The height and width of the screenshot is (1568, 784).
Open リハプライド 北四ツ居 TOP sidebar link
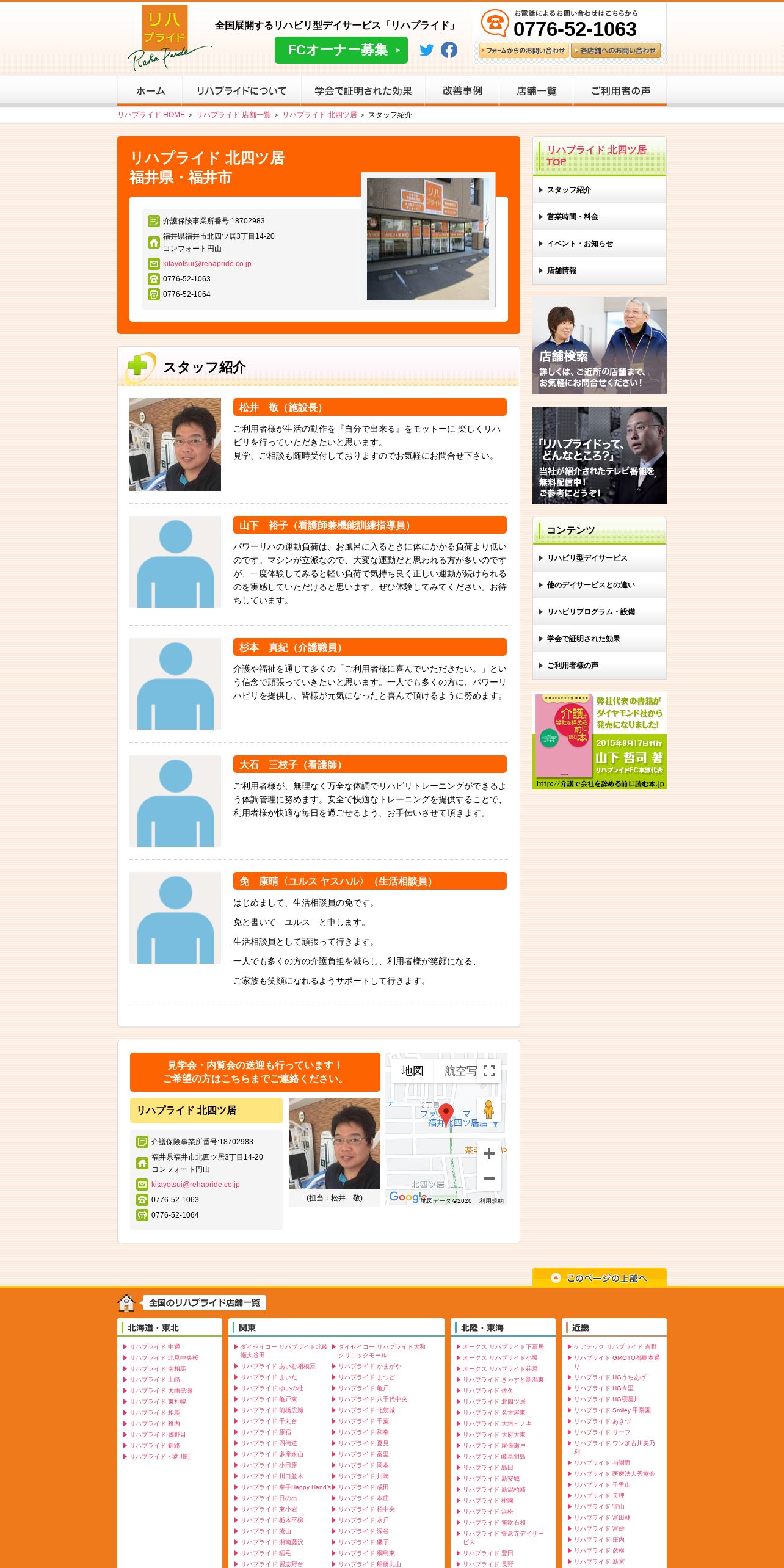(x=599, y=156)
